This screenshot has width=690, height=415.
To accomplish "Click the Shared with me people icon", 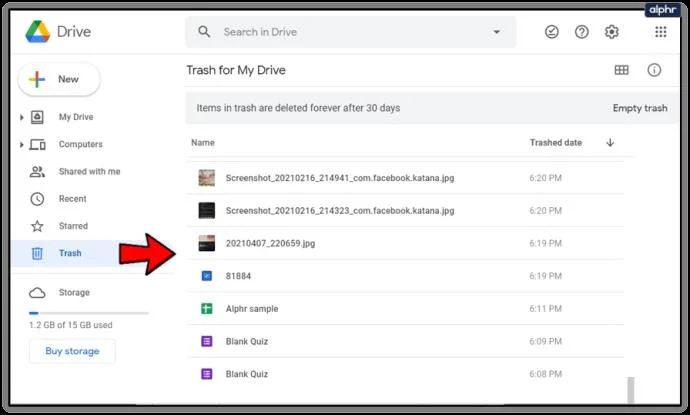I will (37, 172).
